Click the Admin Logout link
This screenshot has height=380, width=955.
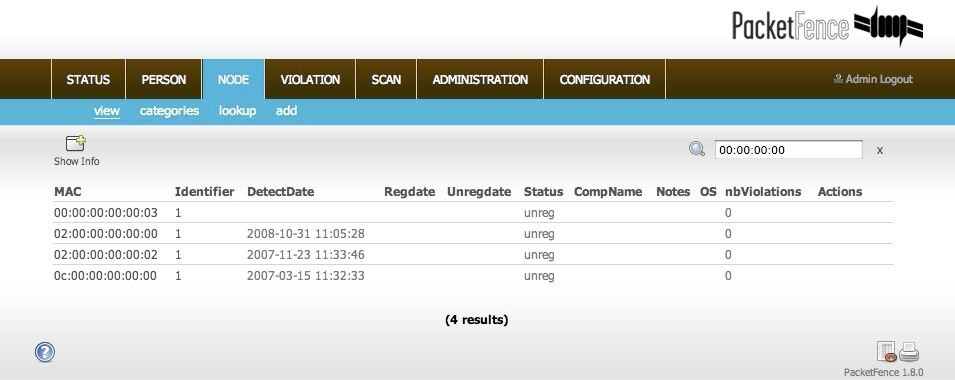[873, 79]
